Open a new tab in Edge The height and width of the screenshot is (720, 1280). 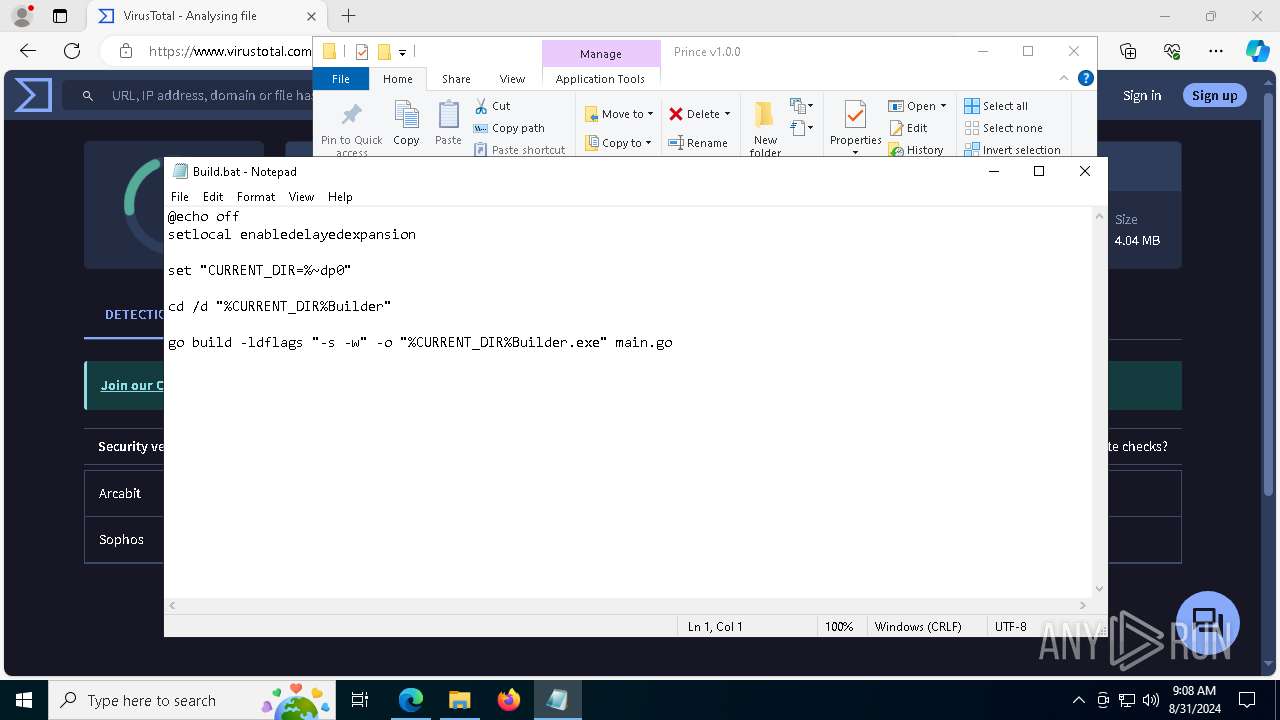click(x=348, y=16)
